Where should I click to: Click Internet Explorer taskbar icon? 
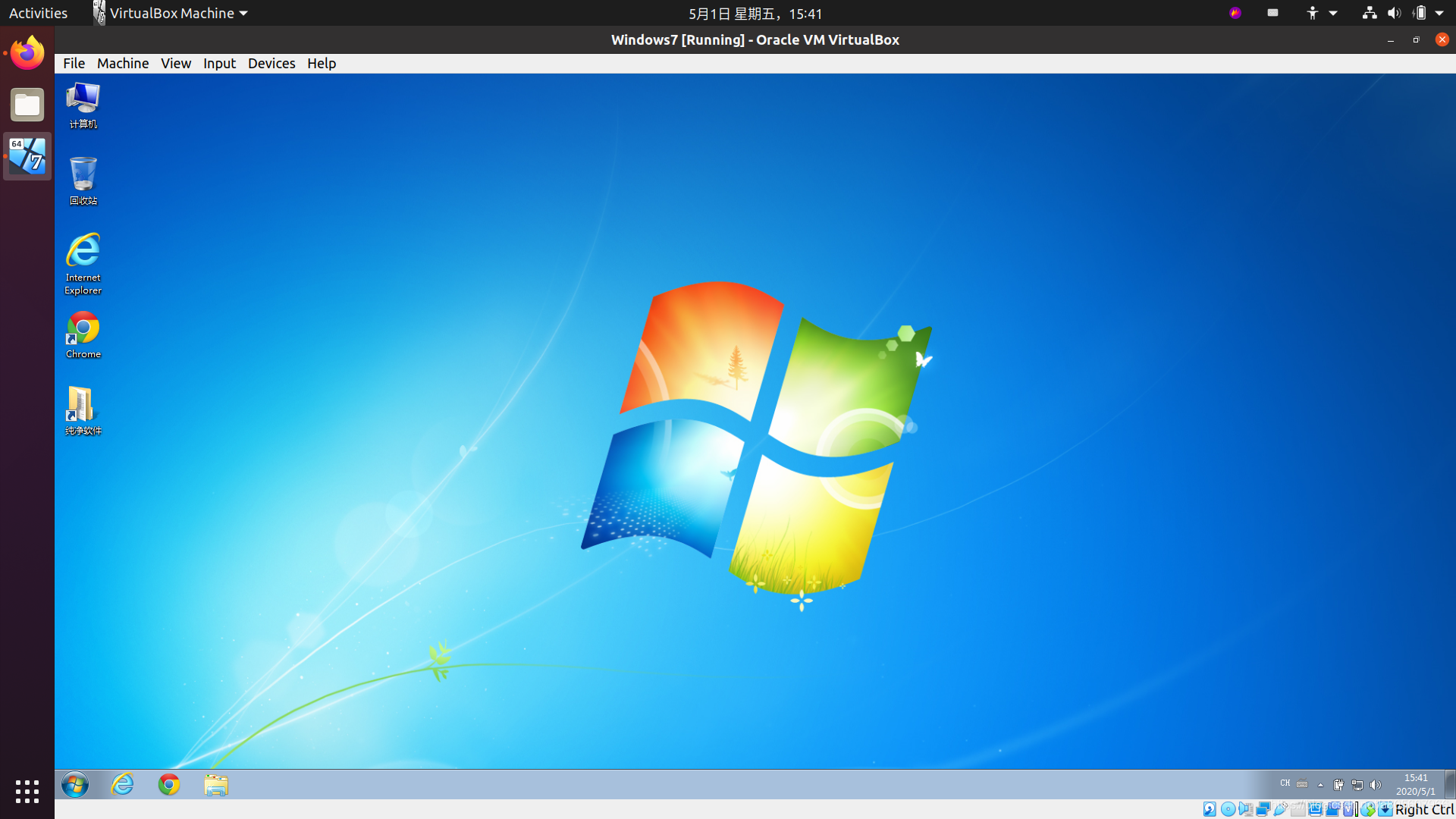click(x=122, y=785)
